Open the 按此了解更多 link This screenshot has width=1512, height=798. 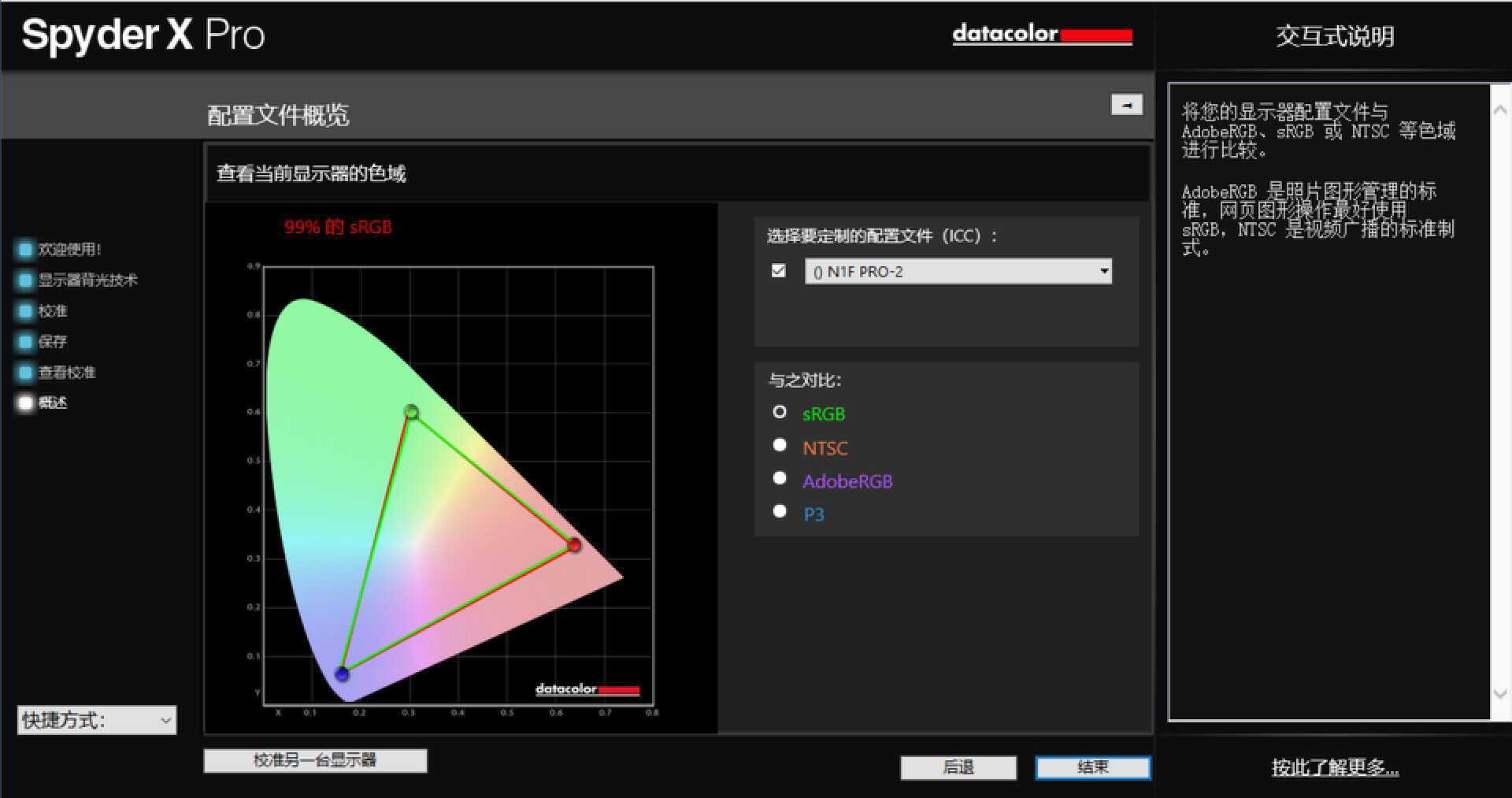point(1335,767)
